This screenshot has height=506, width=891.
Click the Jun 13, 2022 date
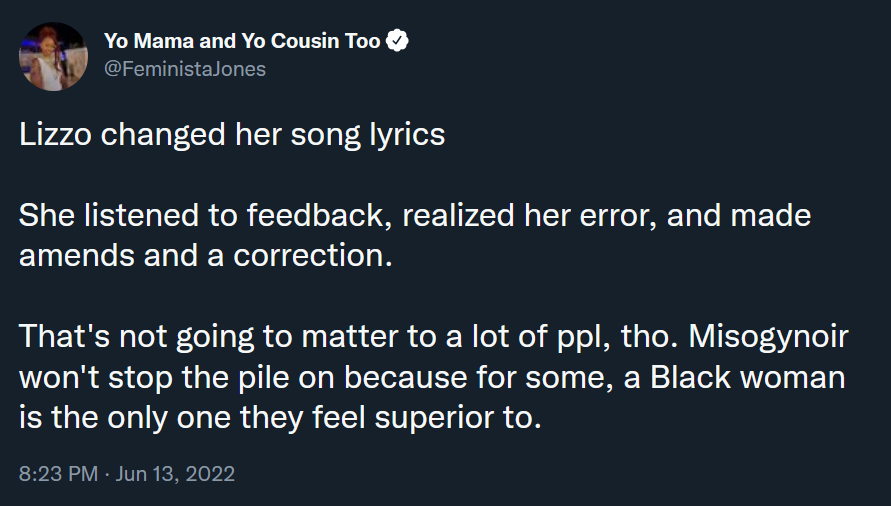click(175, 474)
